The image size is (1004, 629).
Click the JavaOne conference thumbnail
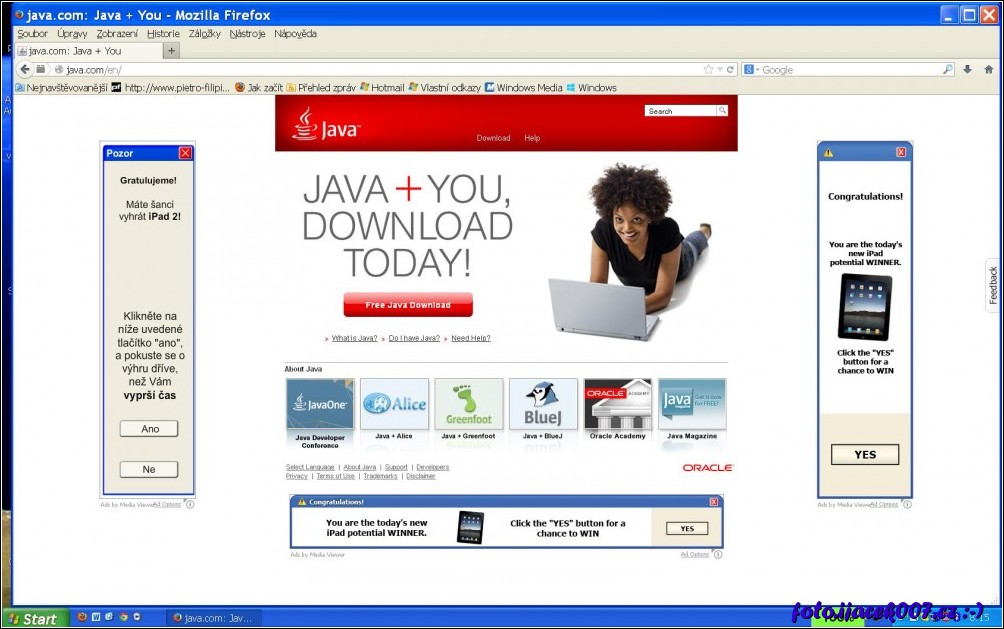(x=320, y=404)
